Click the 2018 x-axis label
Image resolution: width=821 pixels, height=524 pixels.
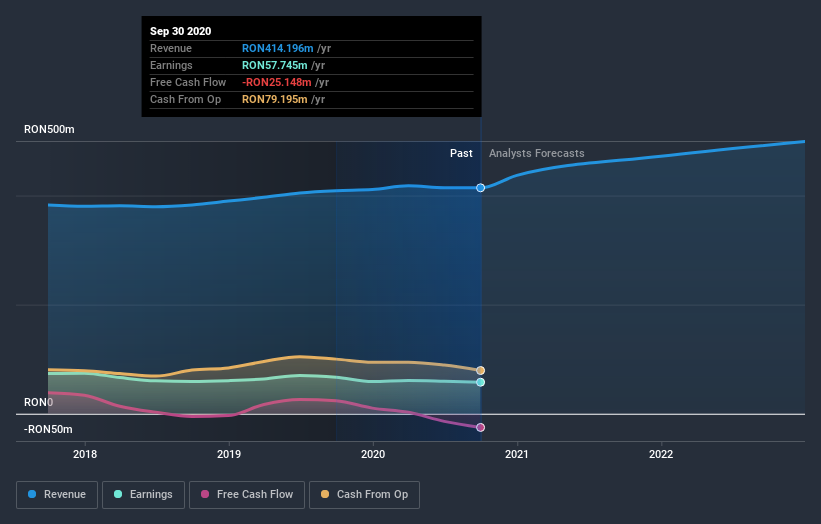pos(85,454)
